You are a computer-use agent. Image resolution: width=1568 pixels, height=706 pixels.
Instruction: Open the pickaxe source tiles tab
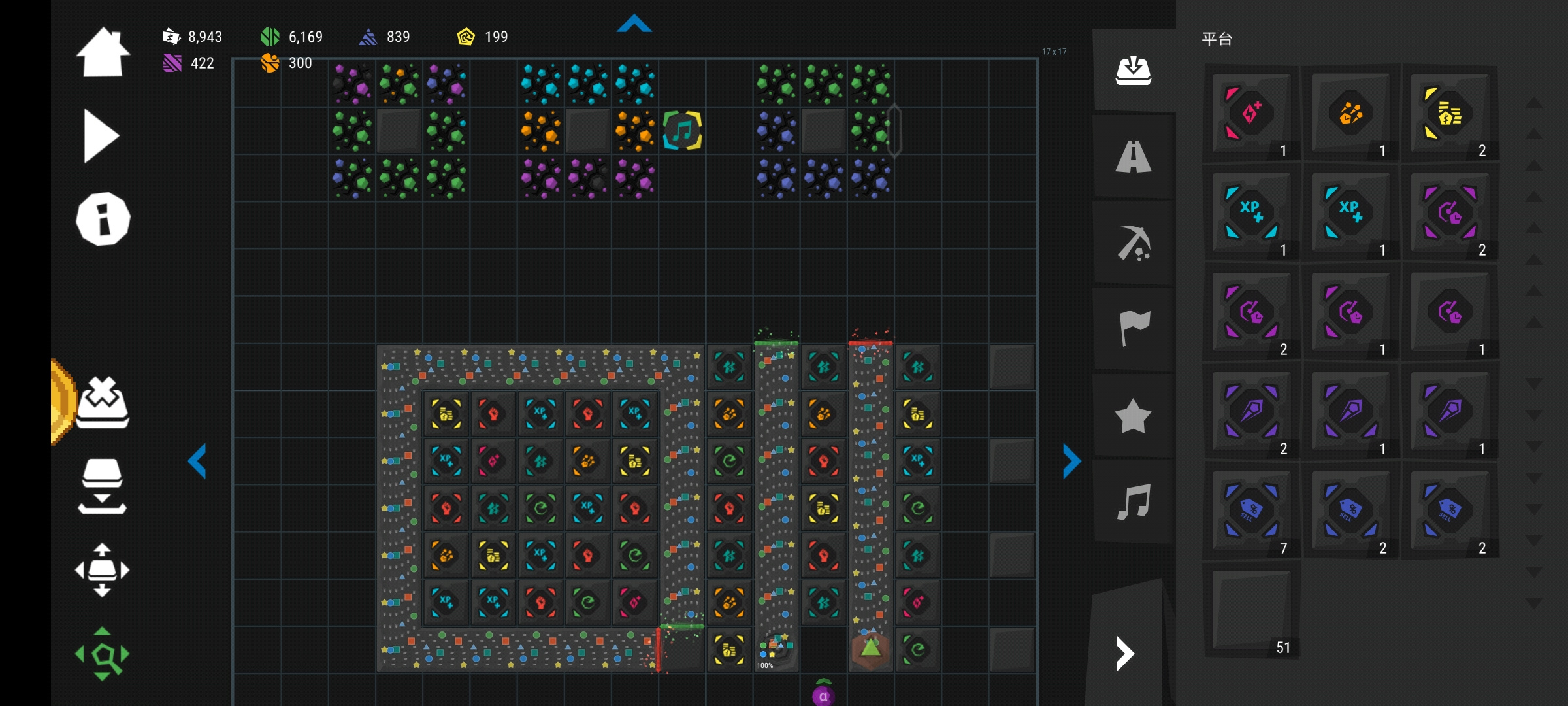[1134, 243]
